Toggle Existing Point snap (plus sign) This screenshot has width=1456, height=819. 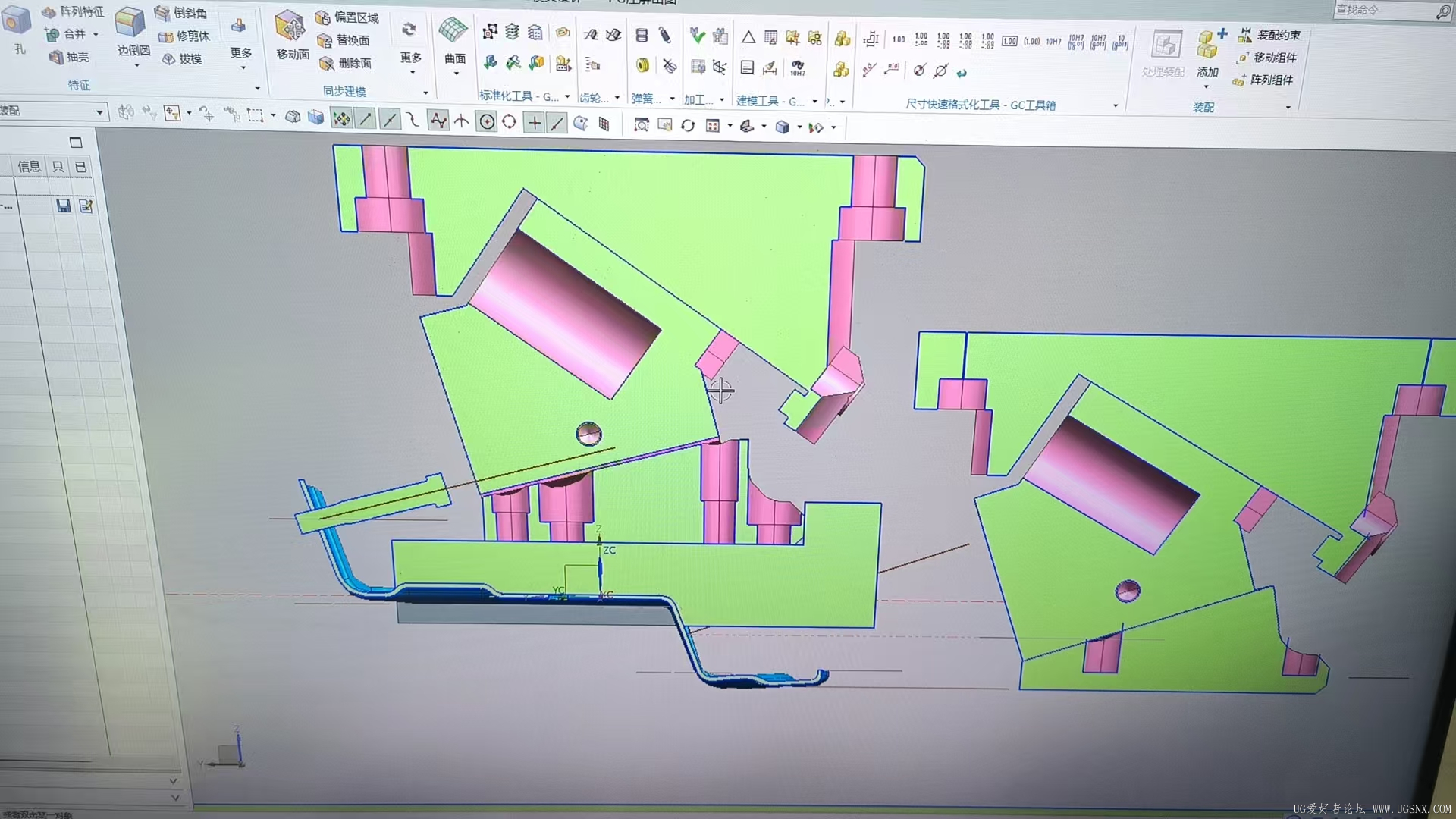[535, 122]
